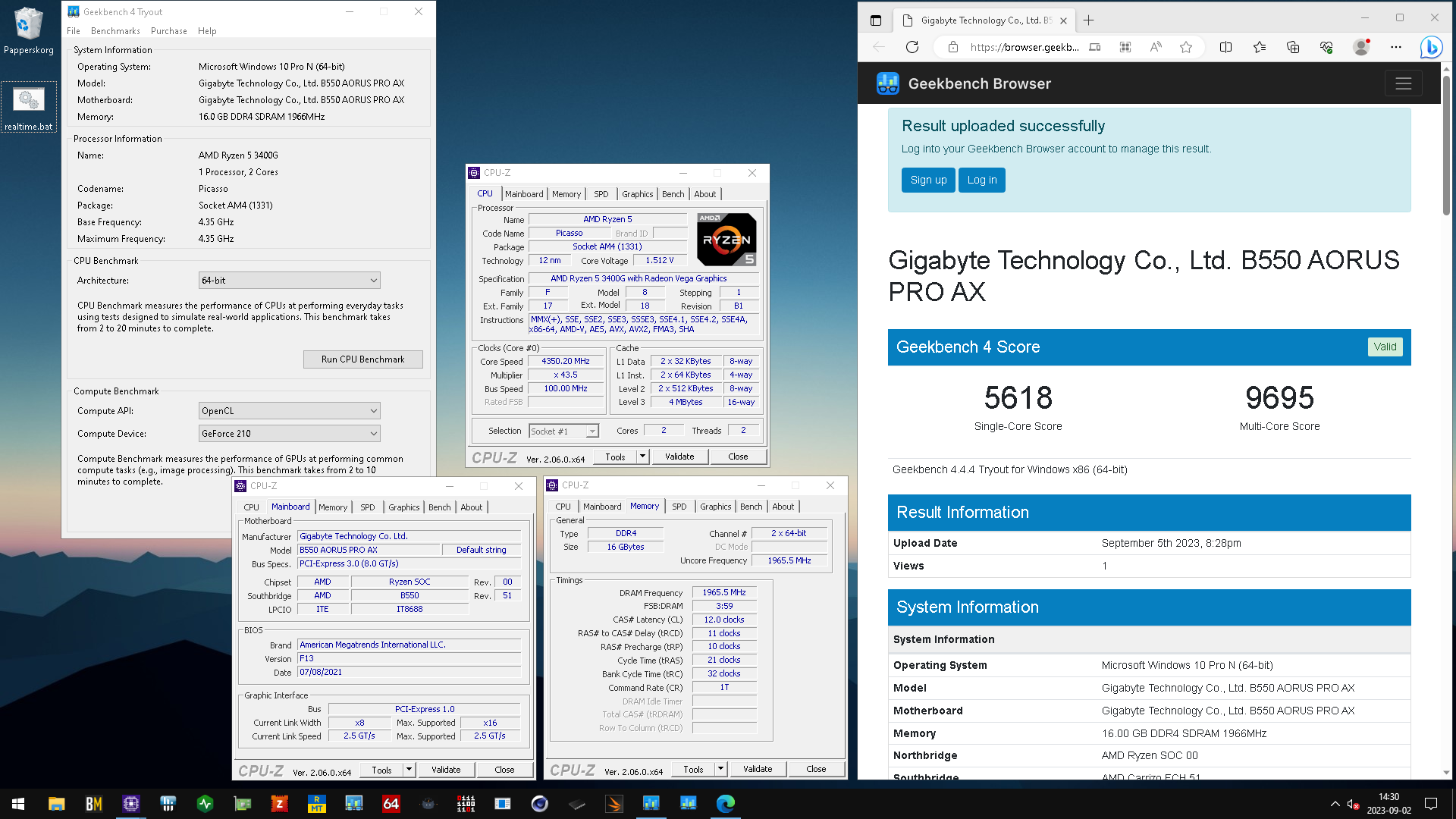Image resolution: width=1456 pixels, height=819 pixels.
Task: Click Log in button on Geekbench Browser
Action: click(x=981, y=180)
